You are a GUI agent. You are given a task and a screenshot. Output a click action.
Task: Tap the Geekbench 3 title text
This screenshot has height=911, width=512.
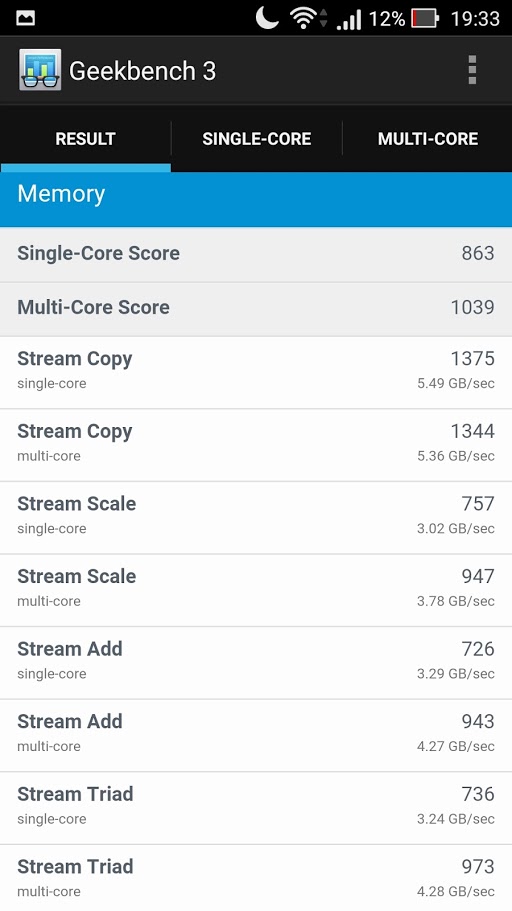point(142,71)
